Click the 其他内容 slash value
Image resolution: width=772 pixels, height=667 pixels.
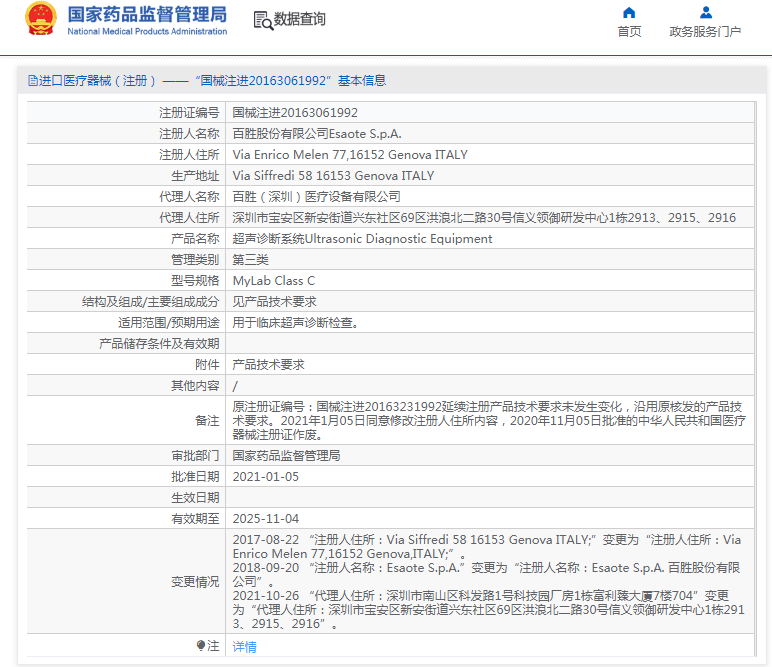(235, 386)
